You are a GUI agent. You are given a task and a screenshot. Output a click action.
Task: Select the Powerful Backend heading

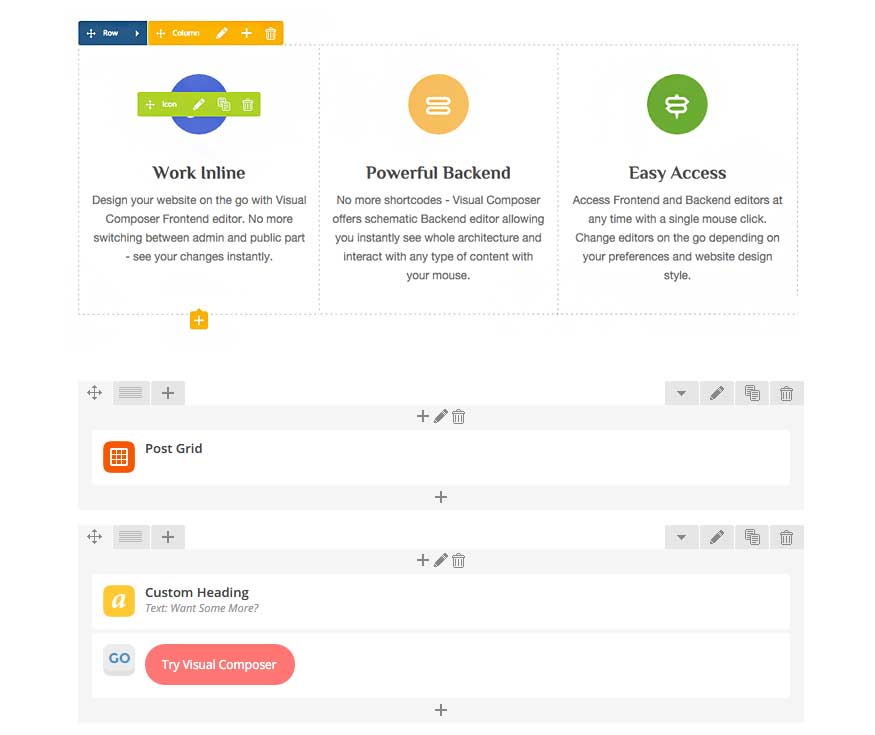tap(438, 173)
